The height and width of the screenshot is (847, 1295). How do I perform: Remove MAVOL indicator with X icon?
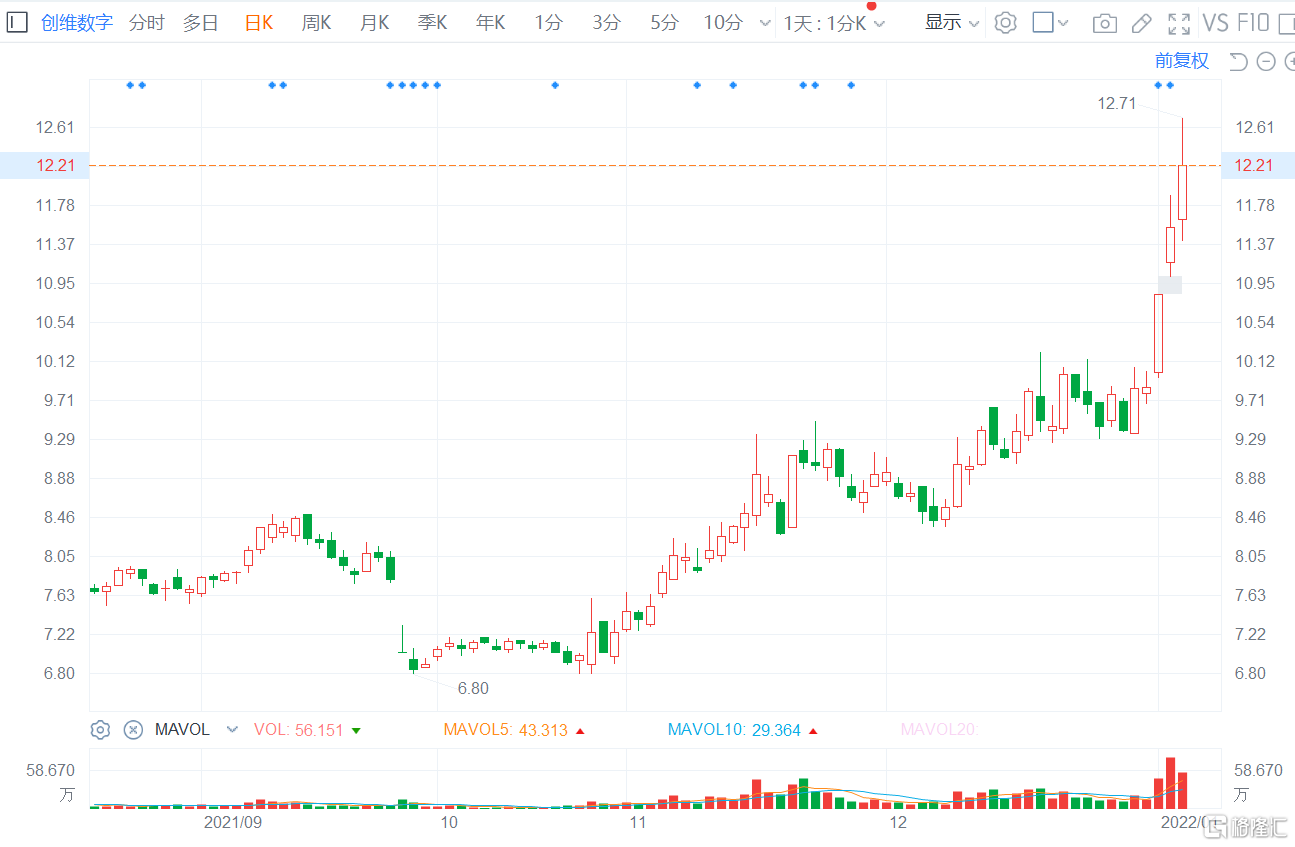coord(133,730)
